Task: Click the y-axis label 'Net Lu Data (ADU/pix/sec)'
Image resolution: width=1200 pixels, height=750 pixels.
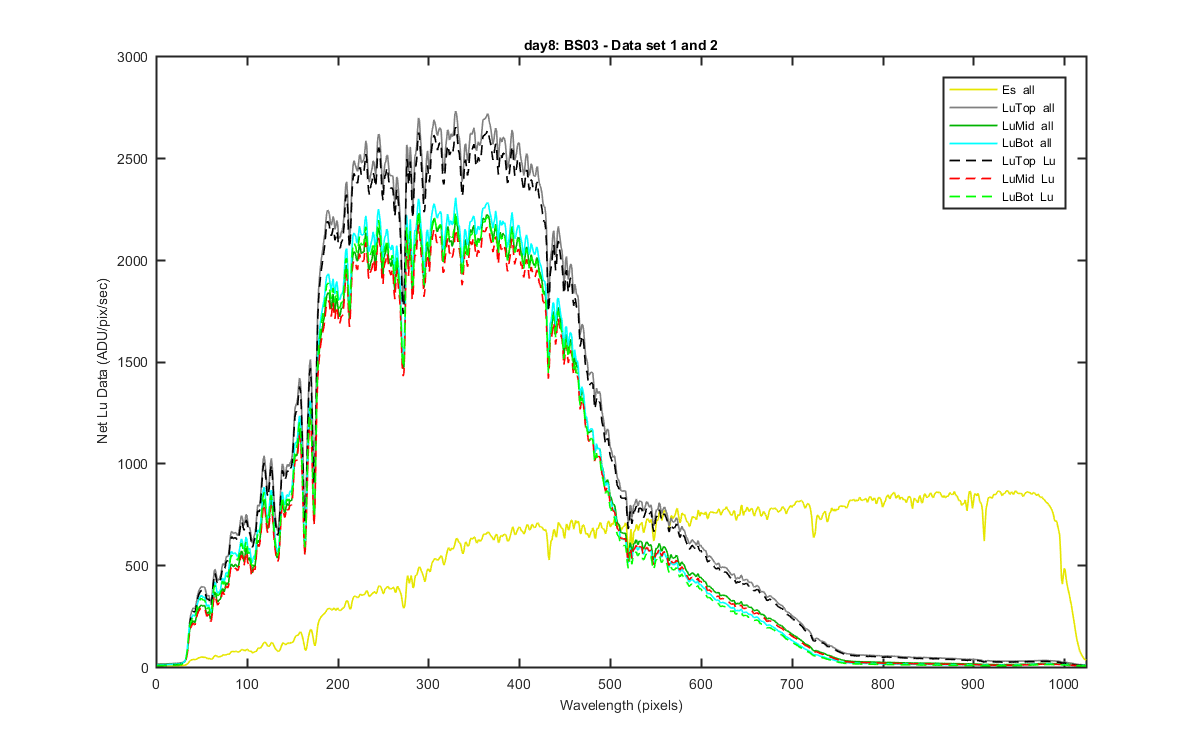Action: [103, 363]
